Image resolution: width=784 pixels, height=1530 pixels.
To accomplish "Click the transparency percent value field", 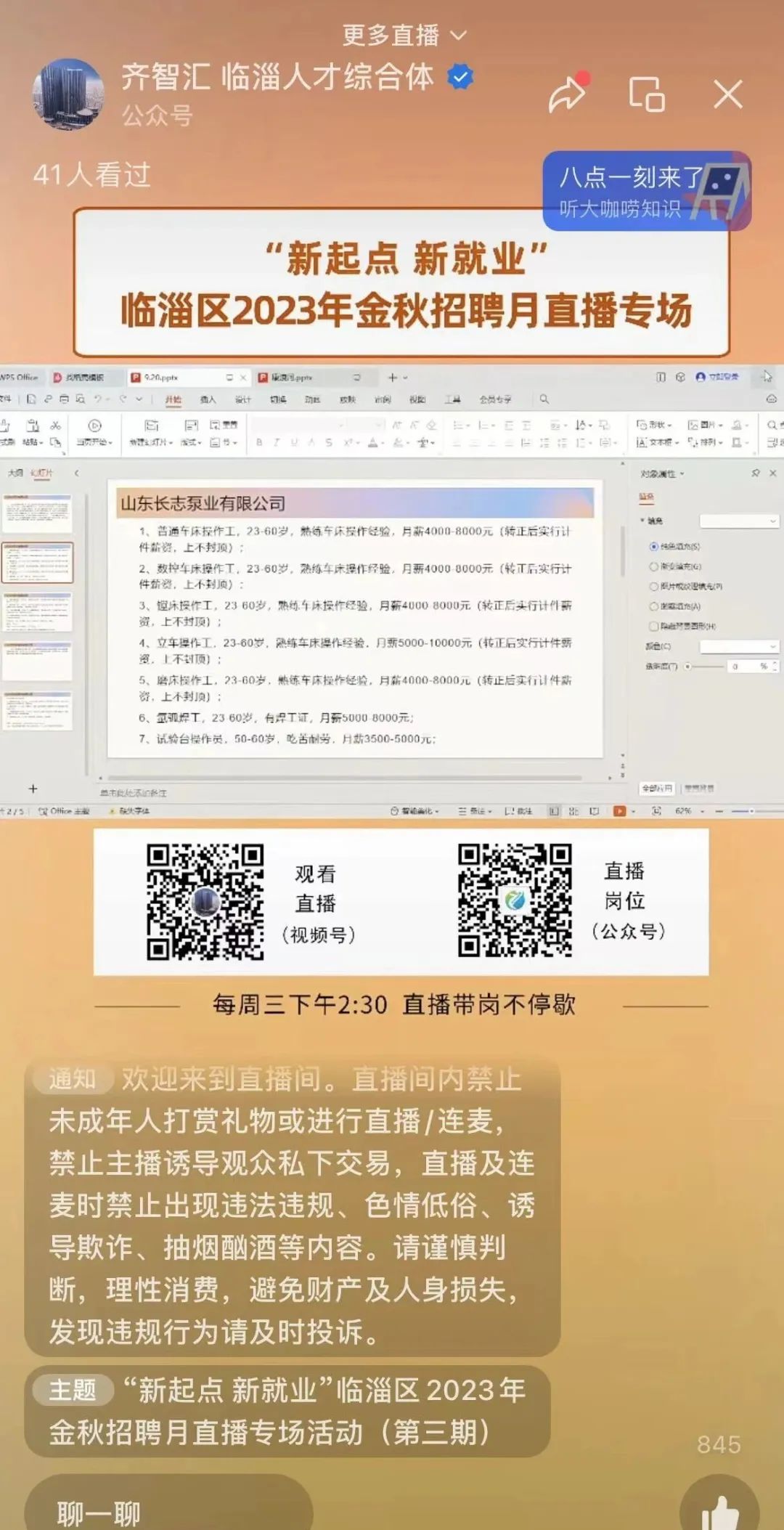I will click(x=754, y=666).
